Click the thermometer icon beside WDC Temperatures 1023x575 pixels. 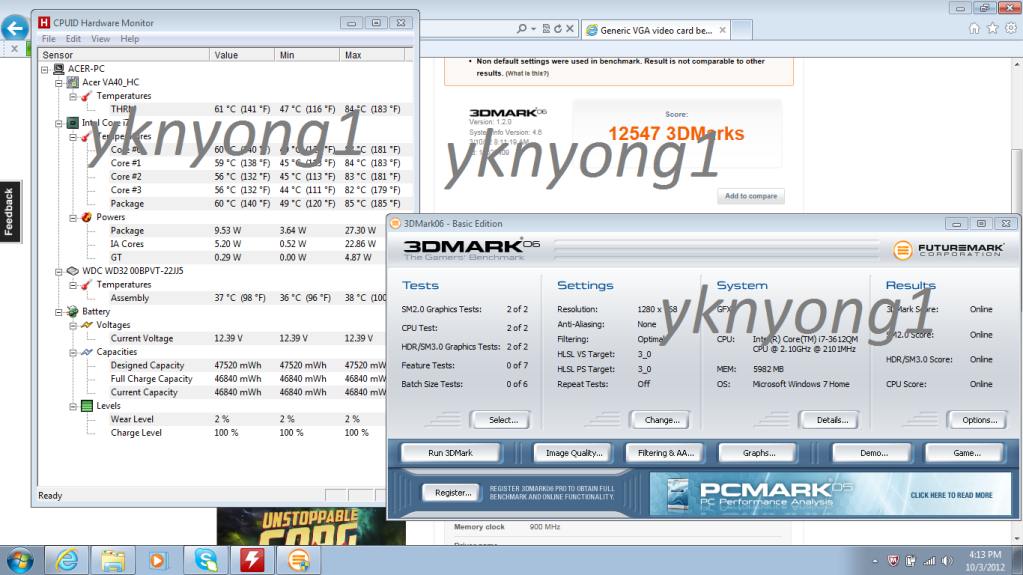point(87,285)
